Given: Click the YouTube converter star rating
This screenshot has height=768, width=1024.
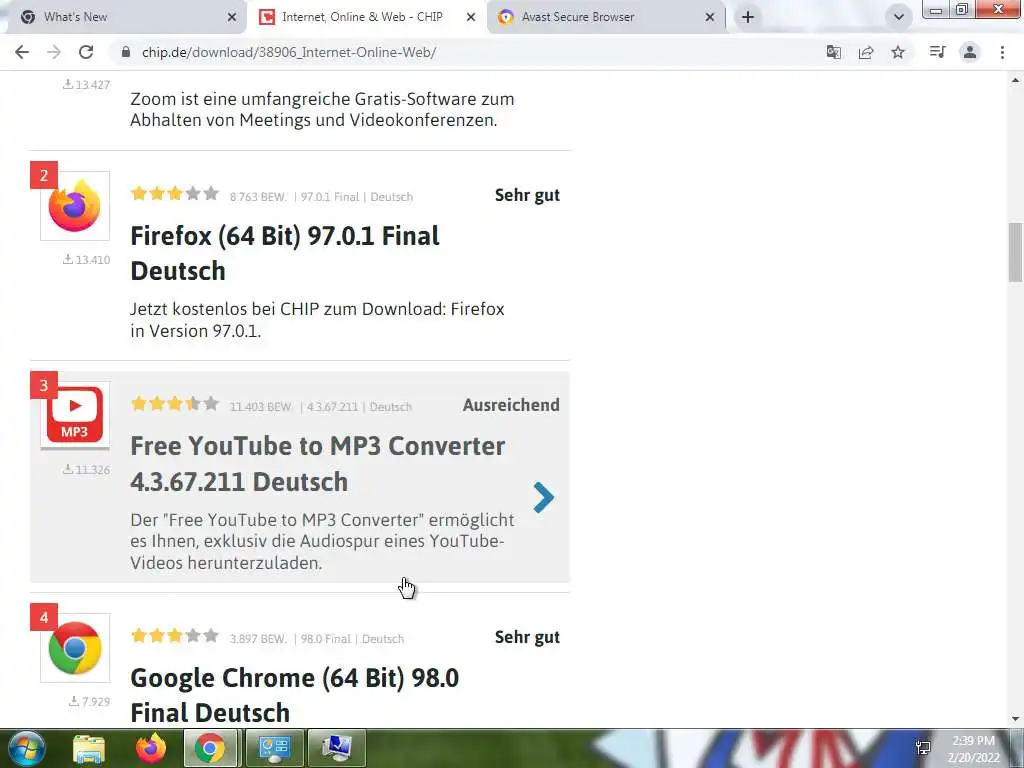Looking at the screenshot, I should tap(174, 404).
